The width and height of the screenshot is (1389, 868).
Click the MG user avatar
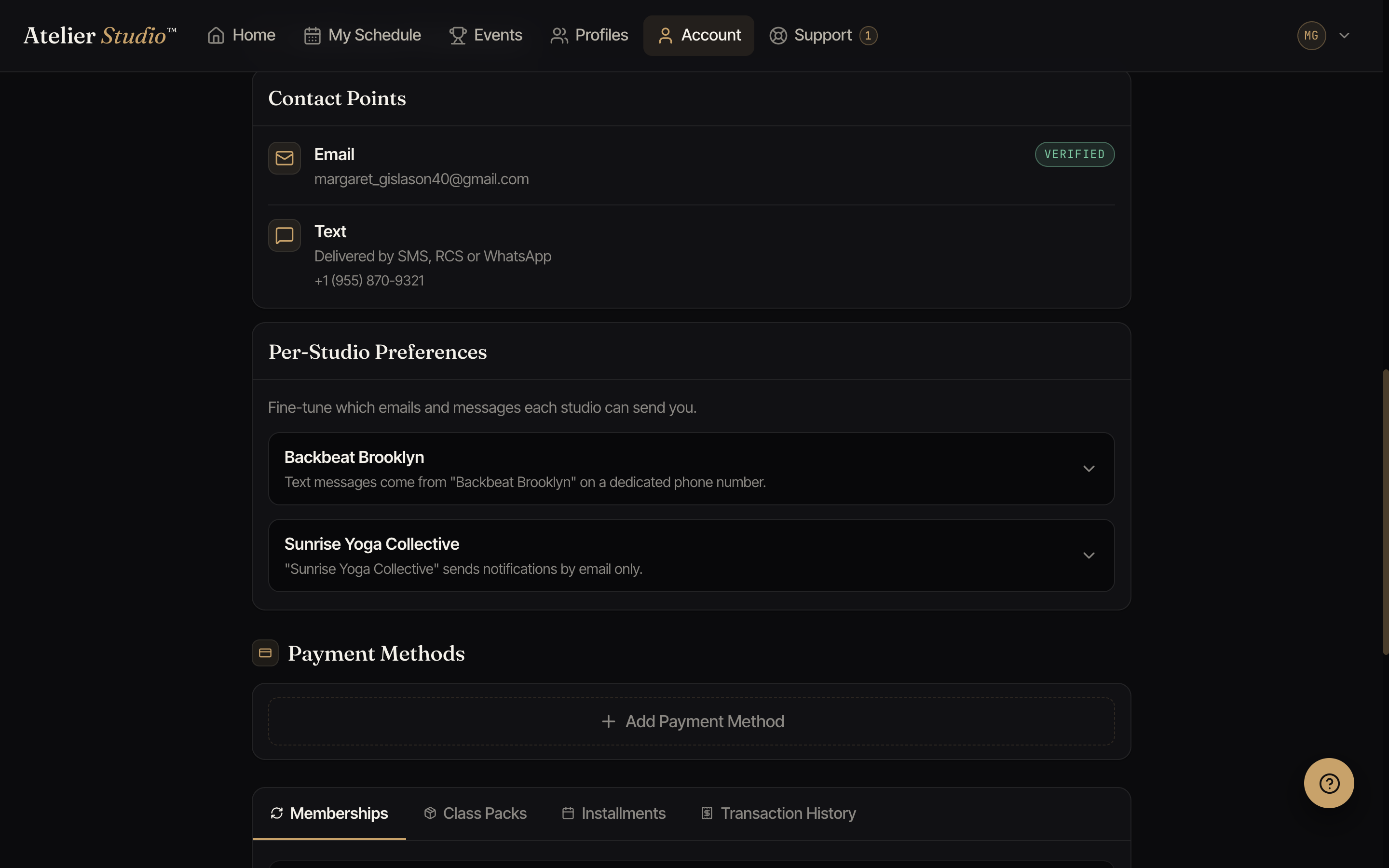coord(1311,36)
